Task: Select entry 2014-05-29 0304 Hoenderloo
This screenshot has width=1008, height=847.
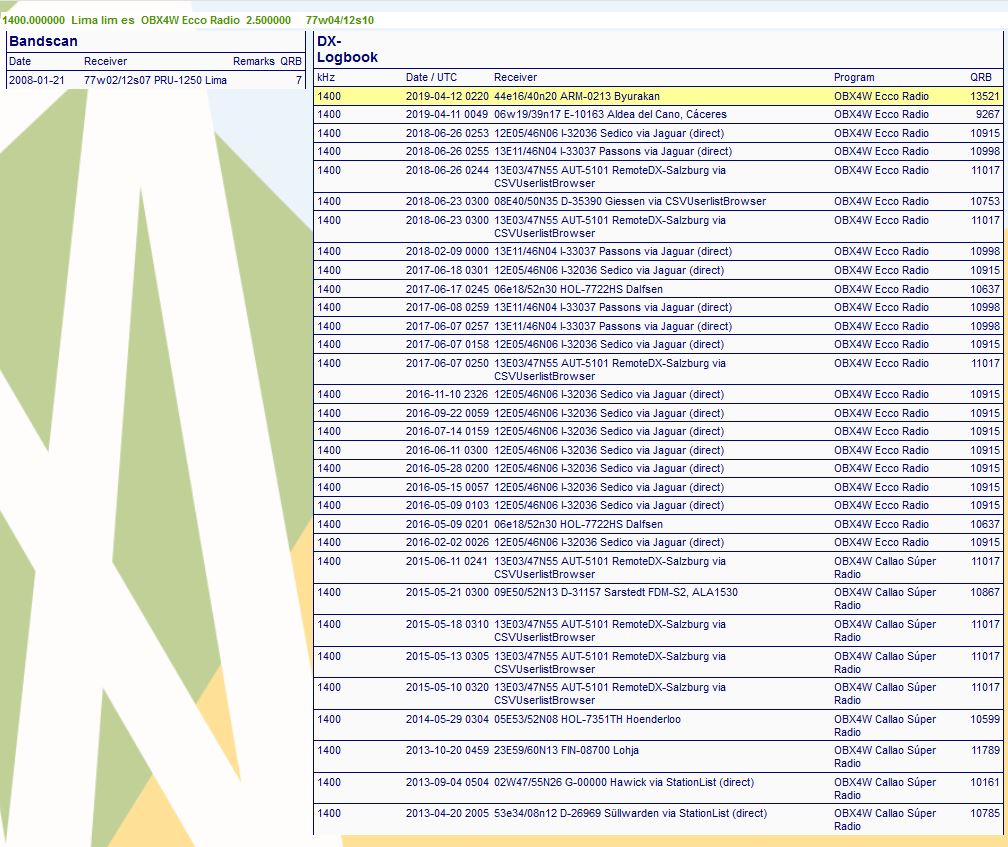Action: (x=658, y=726)
